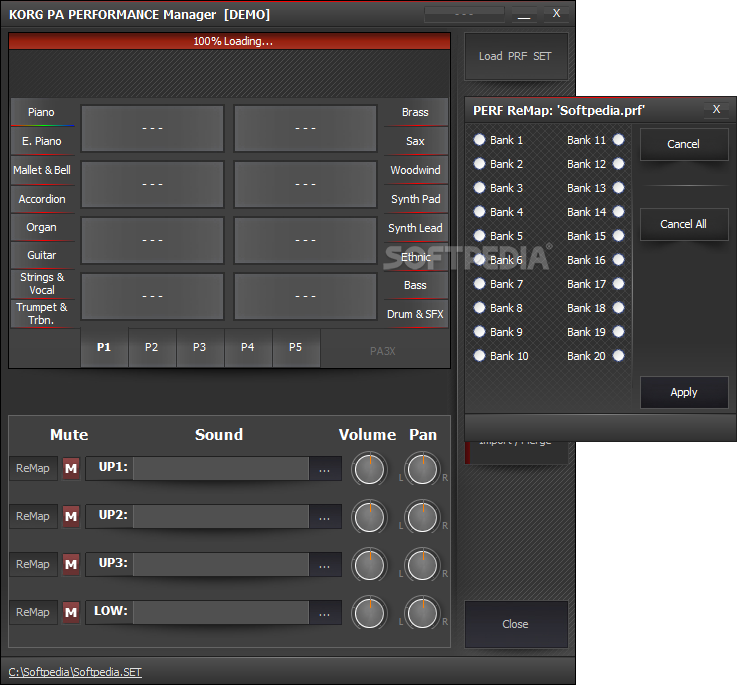Click ReMap button for UP2
737x685 pixels.
(33, 516)
